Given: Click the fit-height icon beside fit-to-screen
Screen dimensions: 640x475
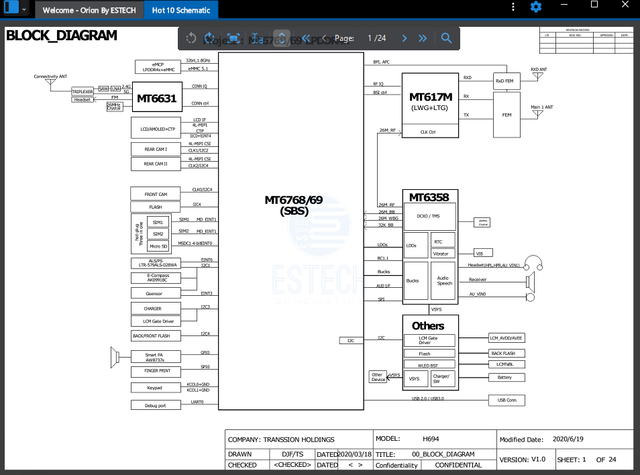Looking at the screenshot, I should [x=257, y=38].
